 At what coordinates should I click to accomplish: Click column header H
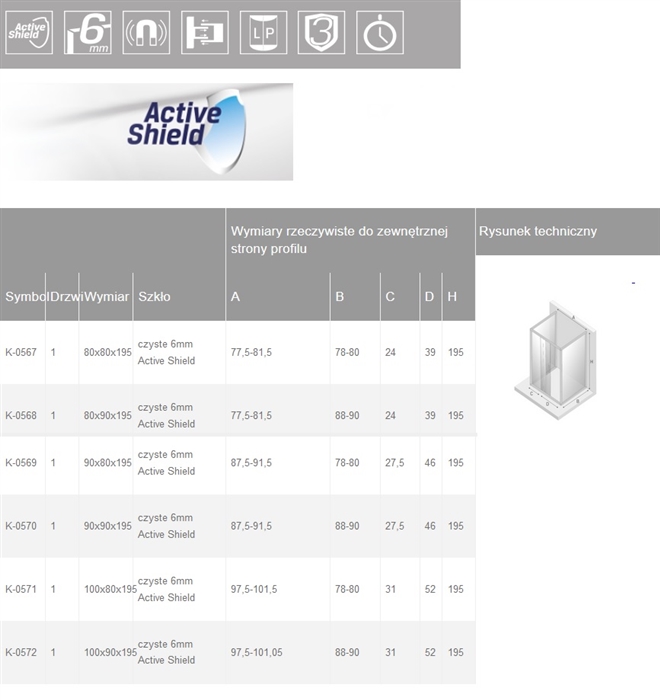click(x=452, y=297)
